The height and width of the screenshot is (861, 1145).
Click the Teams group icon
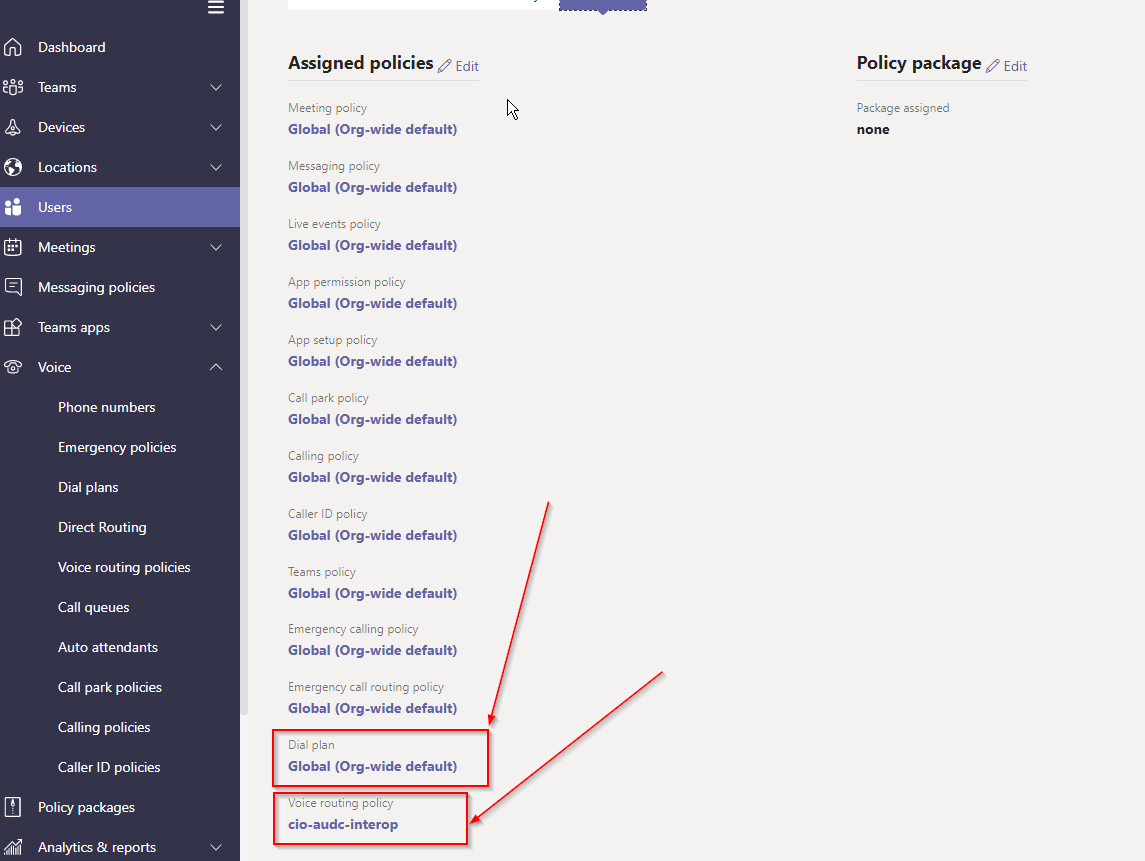tap(12, 88)
